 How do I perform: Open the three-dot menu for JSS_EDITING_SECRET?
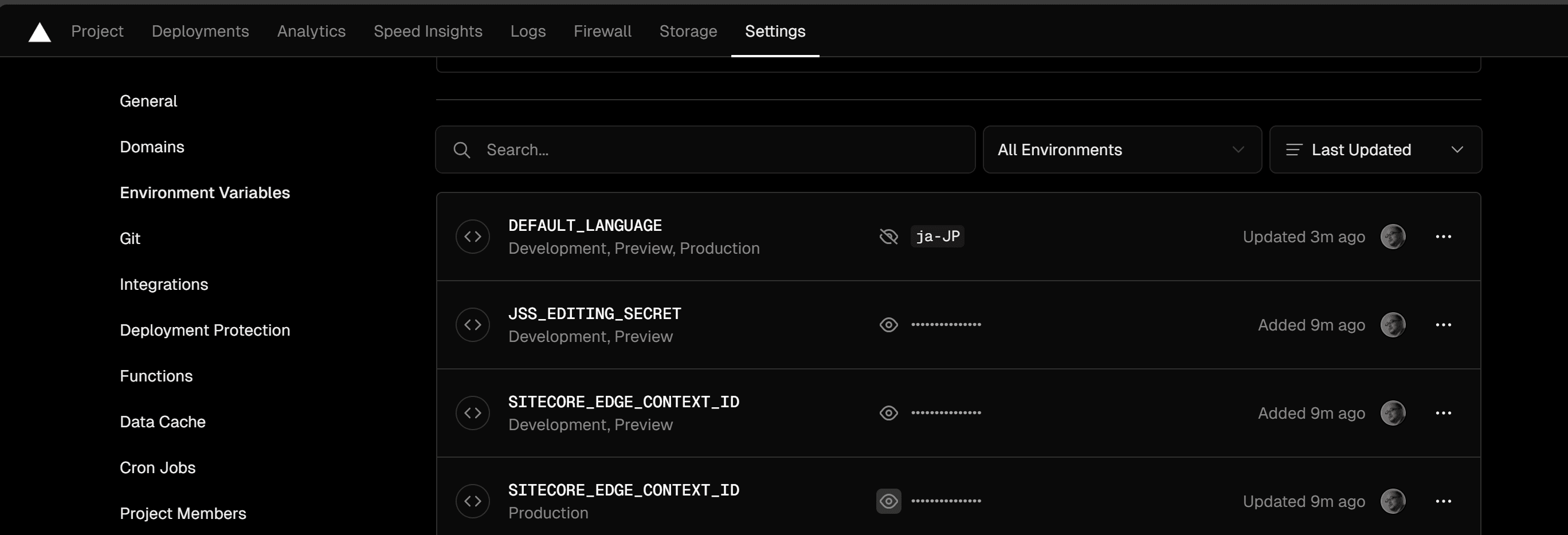(1443, 325)
